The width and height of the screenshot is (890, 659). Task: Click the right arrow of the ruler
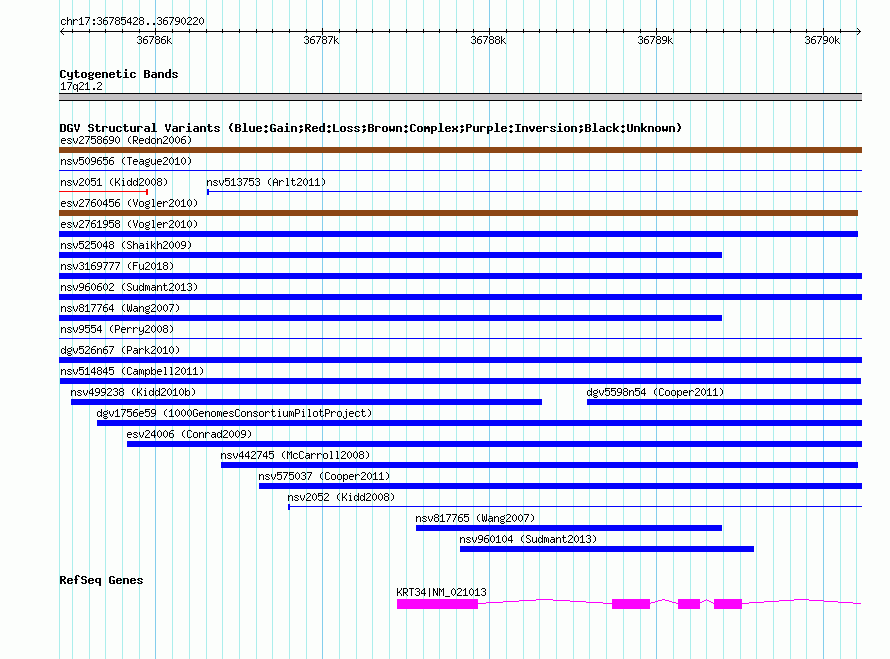click(859, 31)
